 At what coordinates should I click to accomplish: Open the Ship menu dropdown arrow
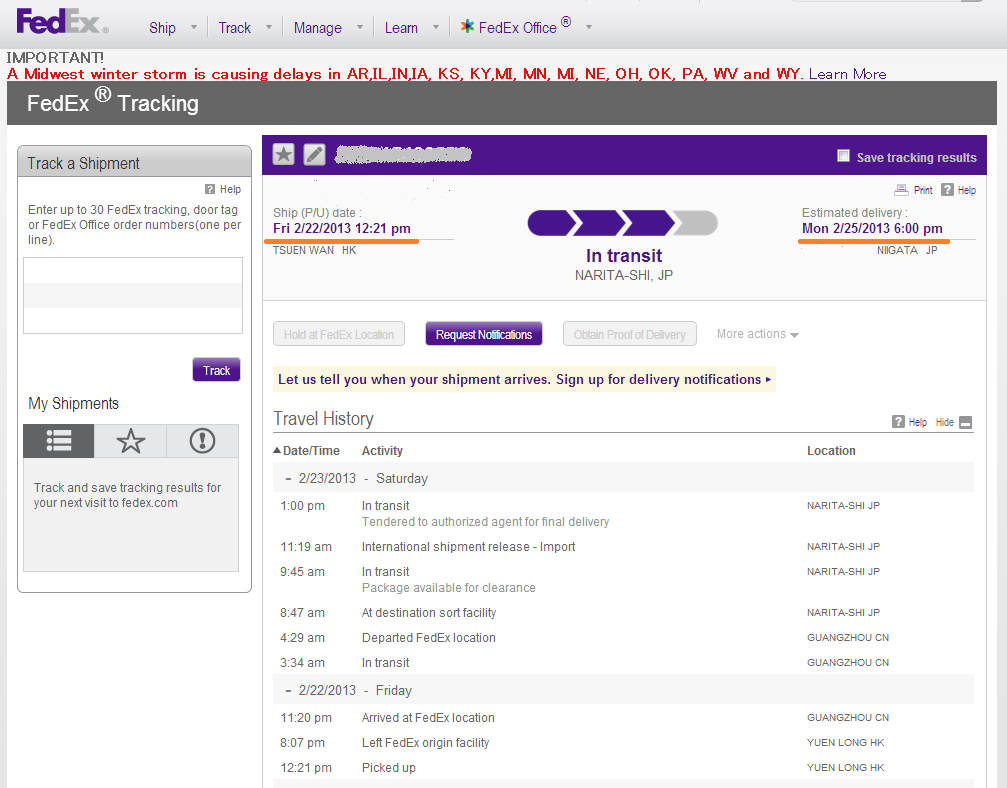point(194,27)
